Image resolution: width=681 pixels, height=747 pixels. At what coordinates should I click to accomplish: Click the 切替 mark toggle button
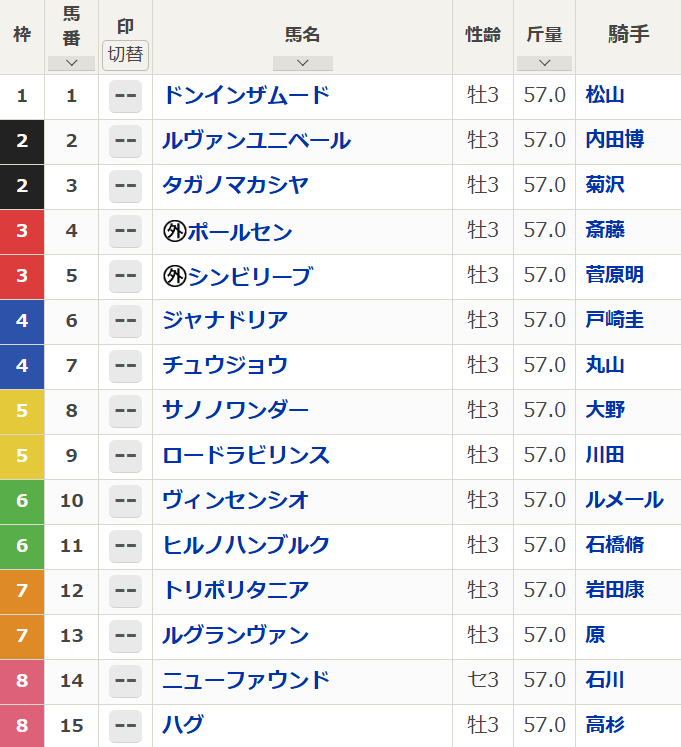pyautogui.click(x=125, y=54)
